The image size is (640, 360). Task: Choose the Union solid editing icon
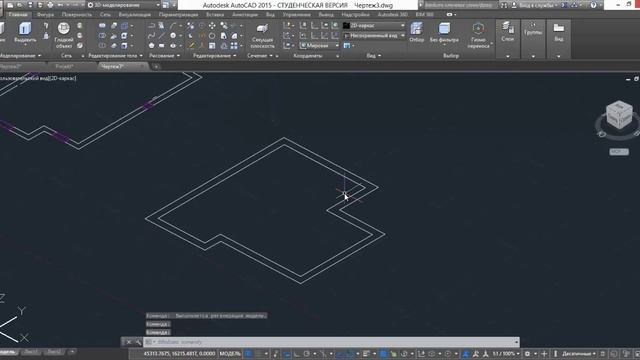point(102,26)
